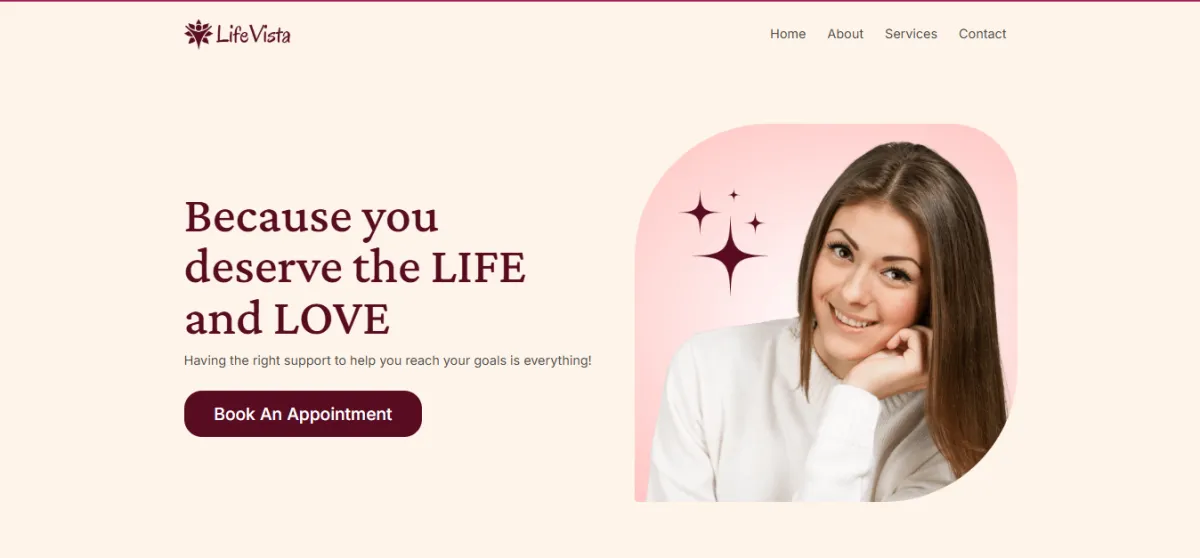This screenshot has height=558, width=1200.
Task: Click the LifeVista lotus logo icon
Action: point(198,34)
